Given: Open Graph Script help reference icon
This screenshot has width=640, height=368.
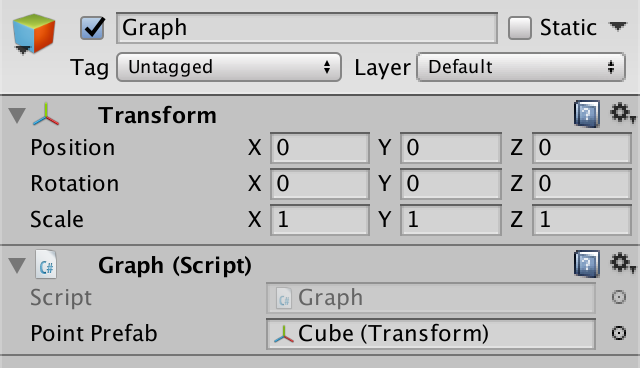Looking at the screenshot, I should click(587, 264).
